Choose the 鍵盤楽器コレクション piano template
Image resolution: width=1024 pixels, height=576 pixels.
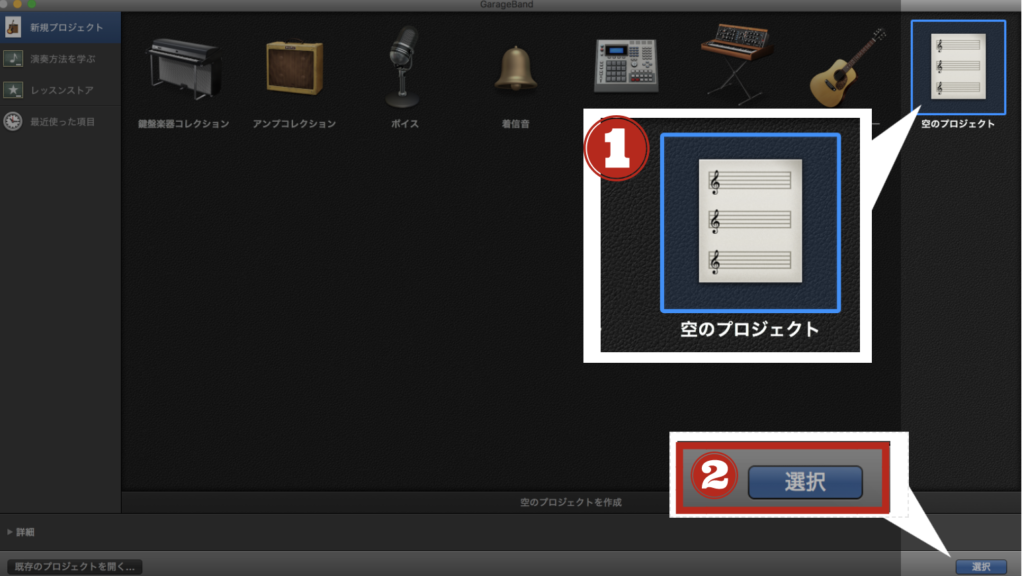pyautogui.click(x=184, y=69)
